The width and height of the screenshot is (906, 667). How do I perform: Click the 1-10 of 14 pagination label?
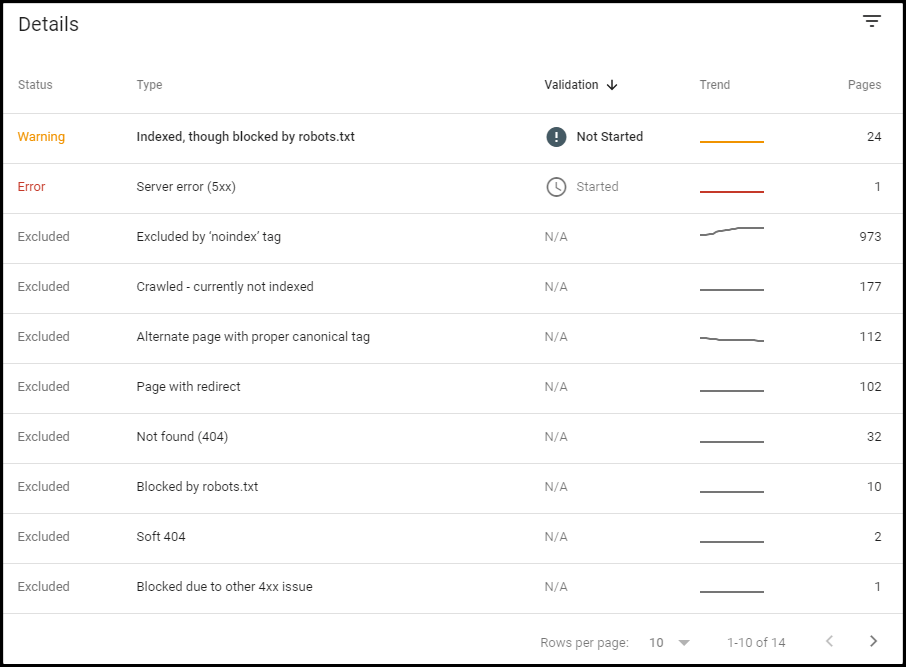point(754,642)
